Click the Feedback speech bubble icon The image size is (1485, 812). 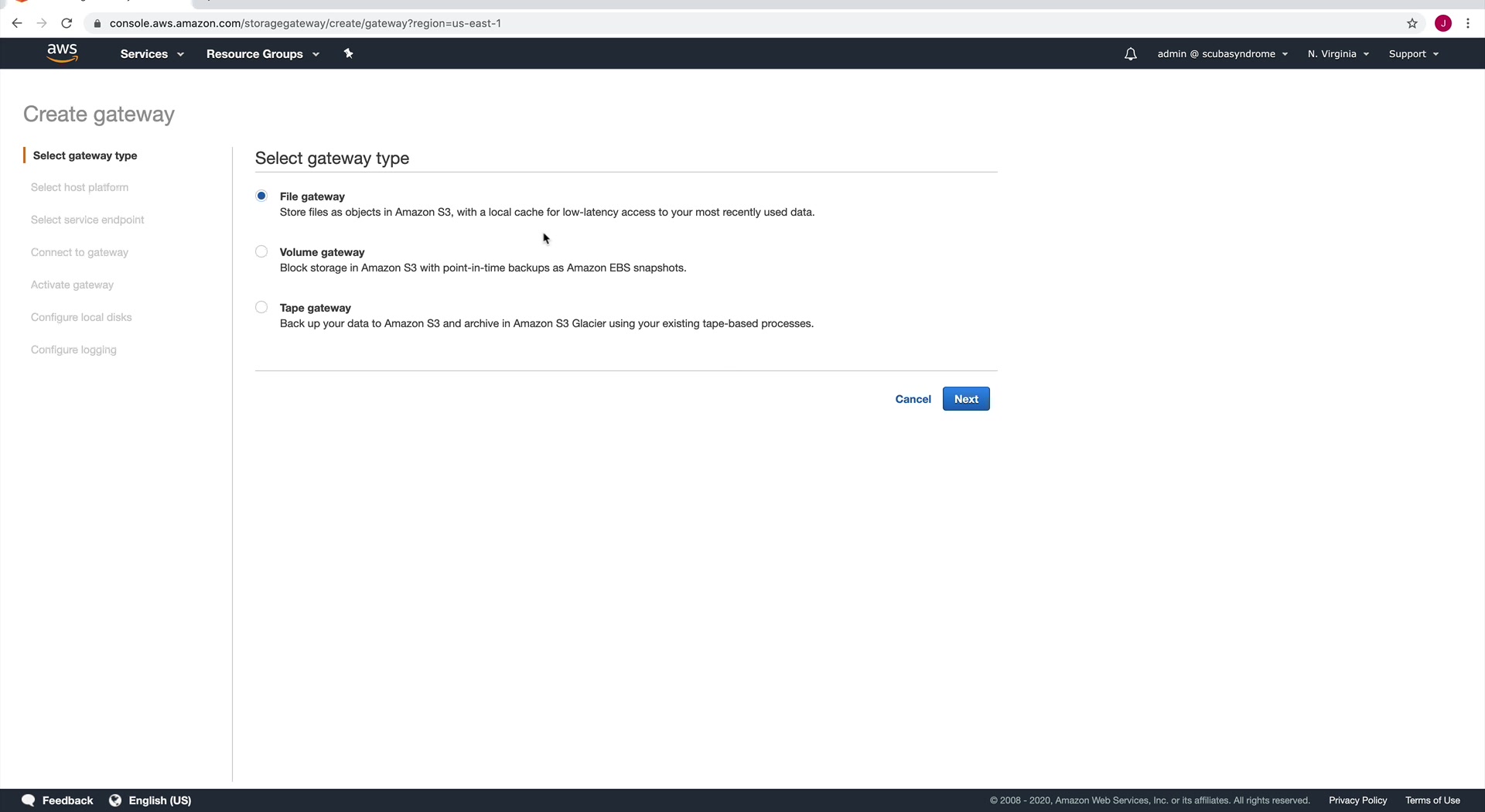pos(29,800)
